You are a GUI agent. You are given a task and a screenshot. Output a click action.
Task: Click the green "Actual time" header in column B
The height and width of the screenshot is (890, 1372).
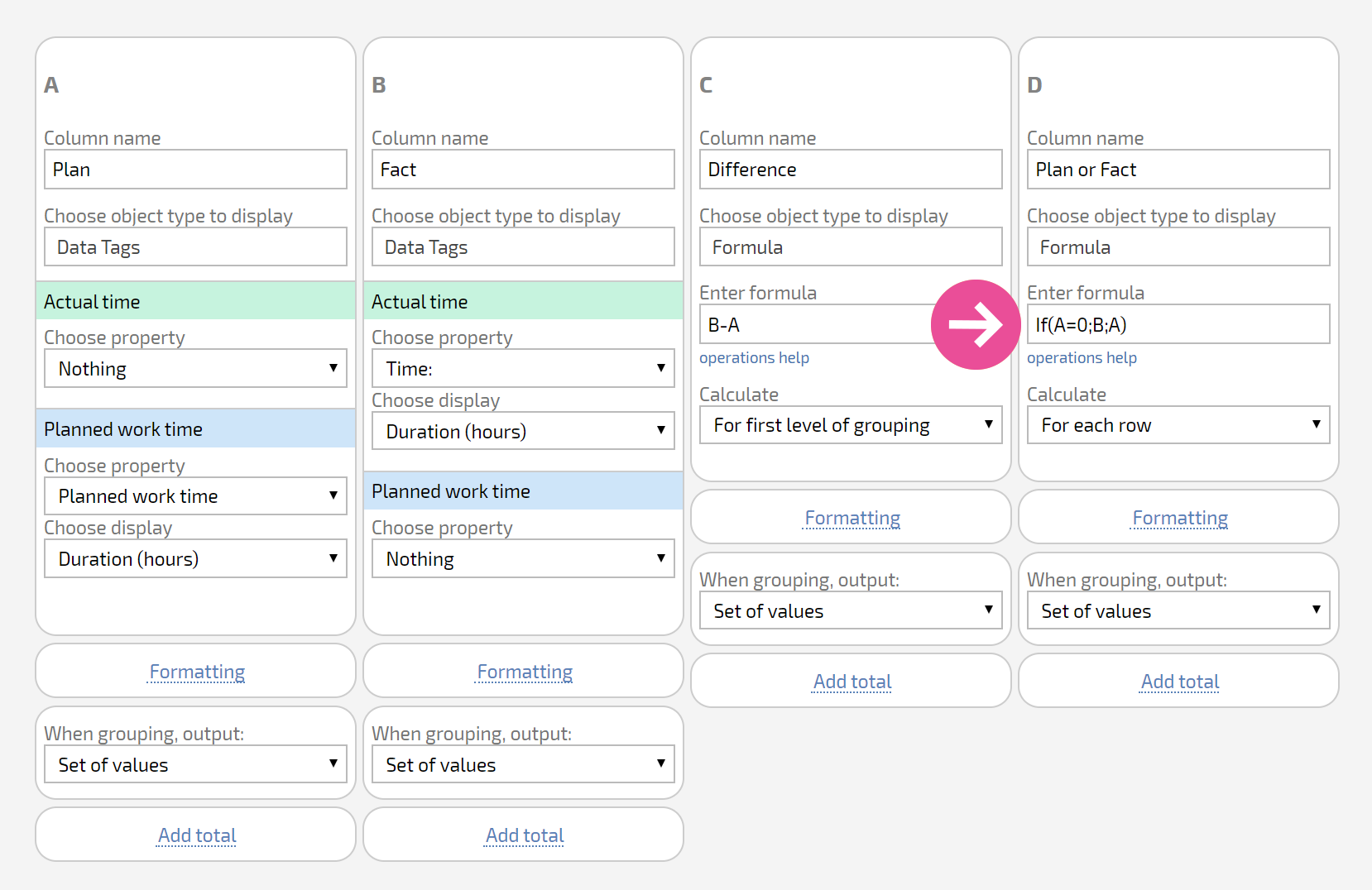point(523,301)
